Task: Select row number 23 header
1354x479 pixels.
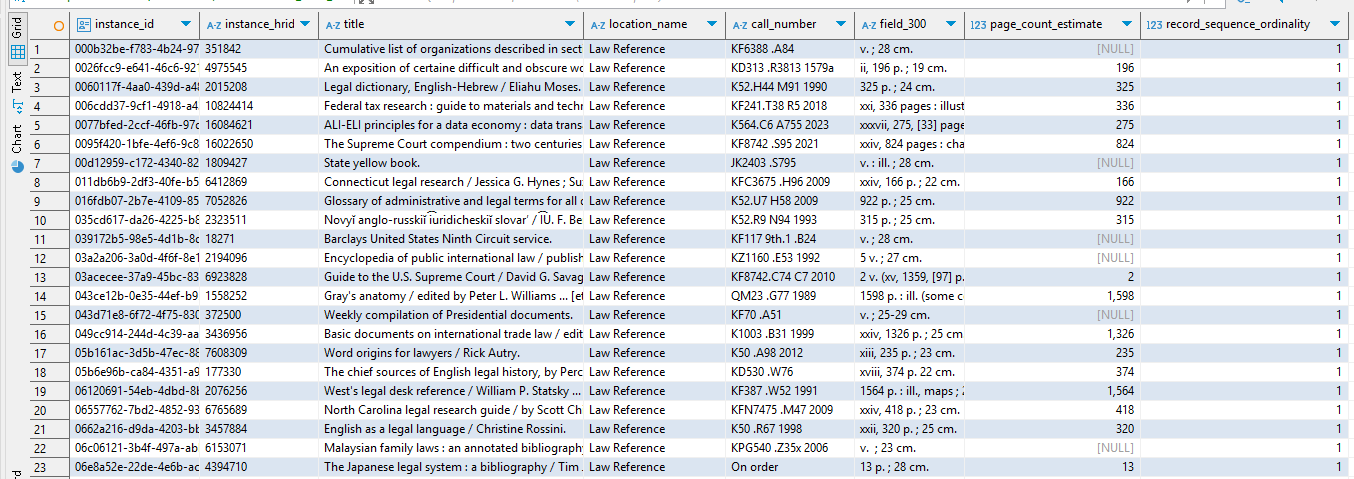Action: tap(49, 467)
